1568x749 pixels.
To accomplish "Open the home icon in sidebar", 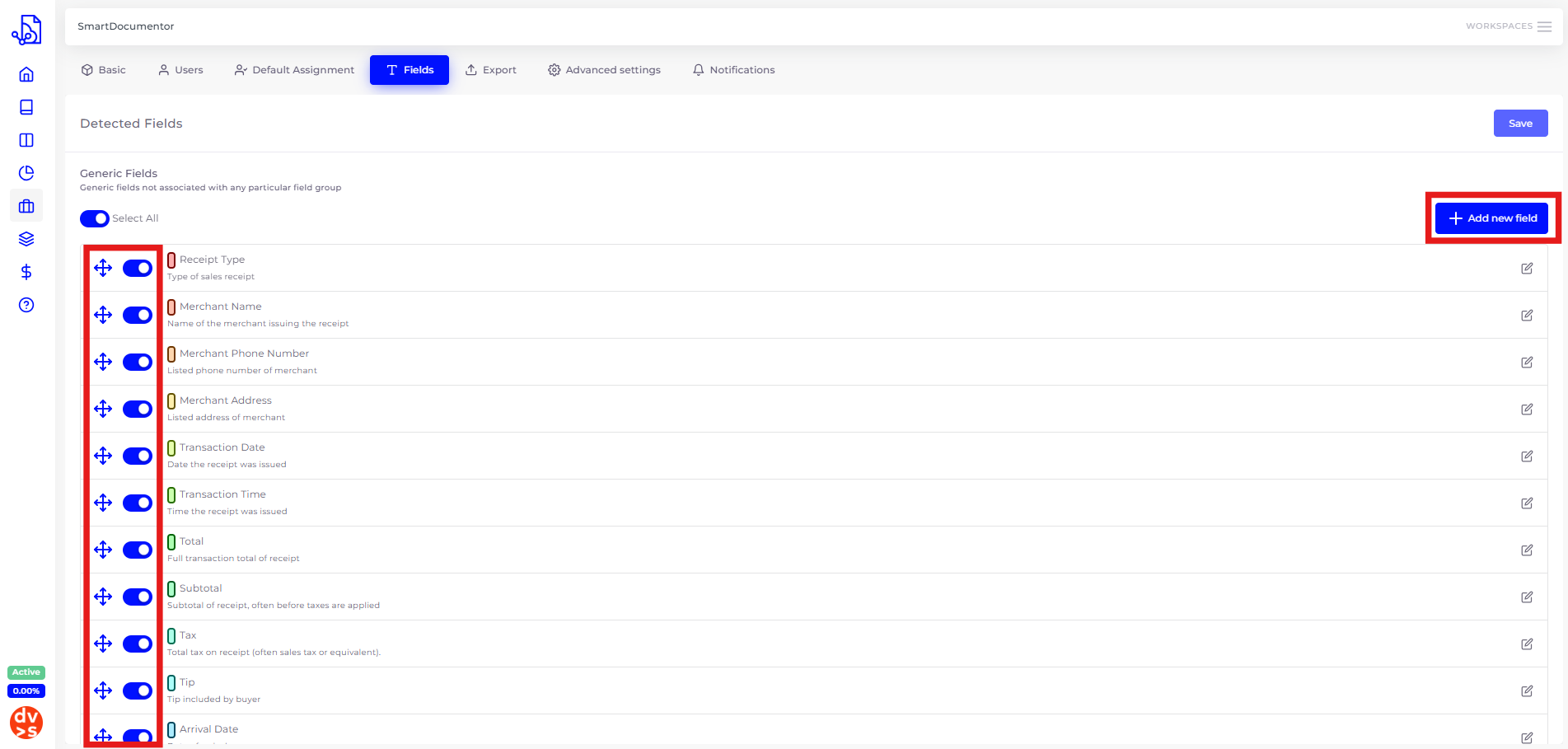I will pos(26,74).
